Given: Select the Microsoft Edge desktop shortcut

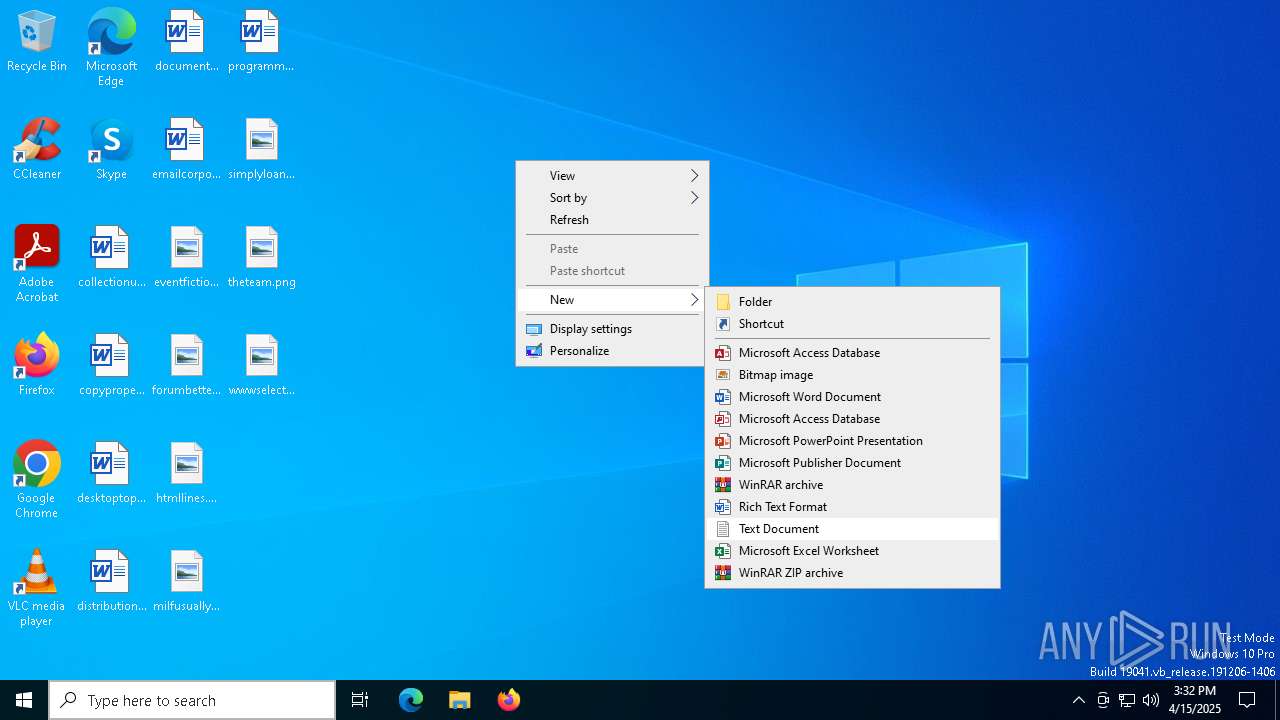Looking at the screenshot, I should [x=111, y=48].
